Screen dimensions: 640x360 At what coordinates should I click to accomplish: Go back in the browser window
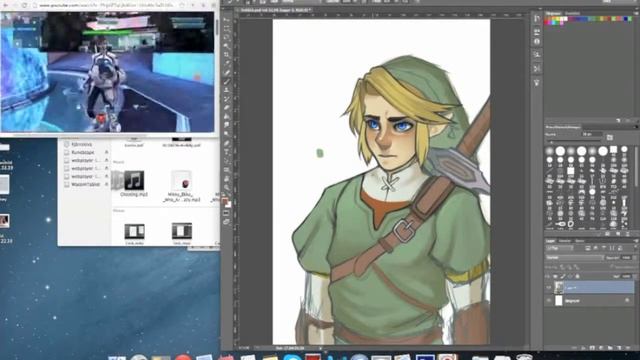6,5
